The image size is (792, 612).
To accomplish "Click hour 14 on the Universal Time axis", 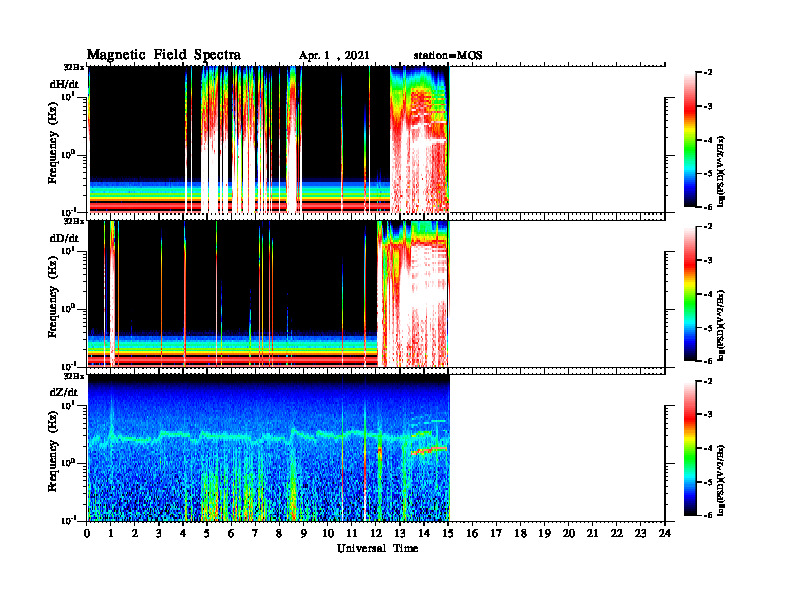I will pyautogui.click(x=424, y=533).
